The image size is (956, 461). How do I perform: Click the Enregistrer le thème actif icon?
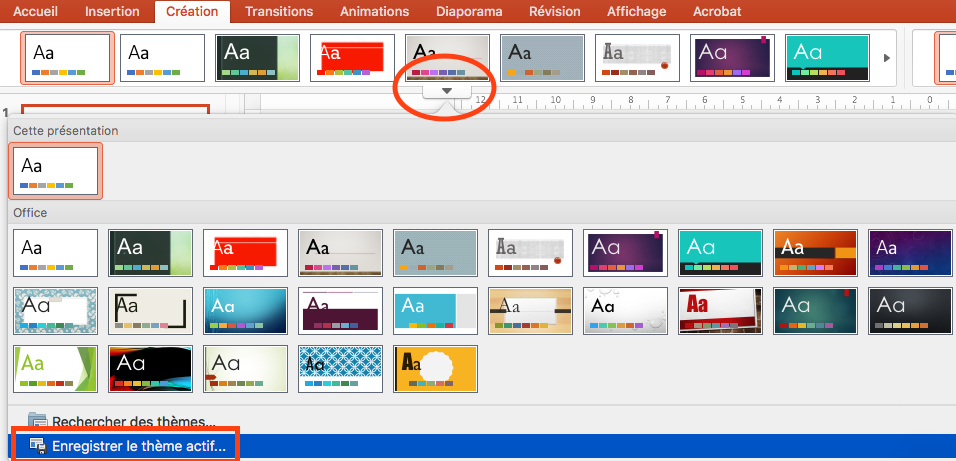37,445
